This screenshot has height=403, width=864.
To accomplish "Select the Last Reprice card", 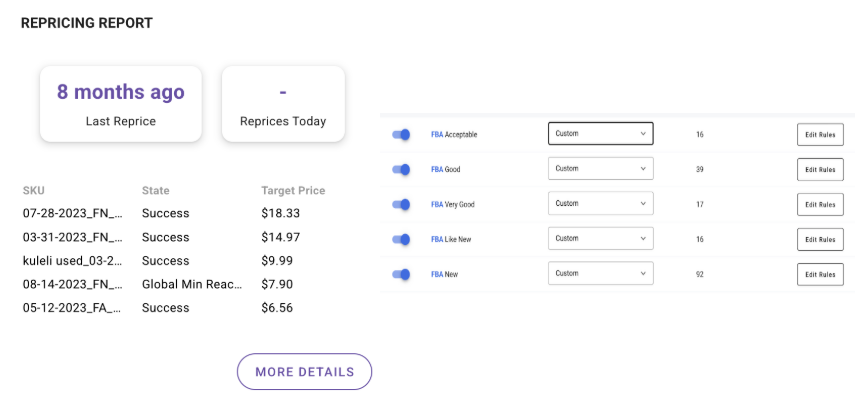I will tap(121, 104).
